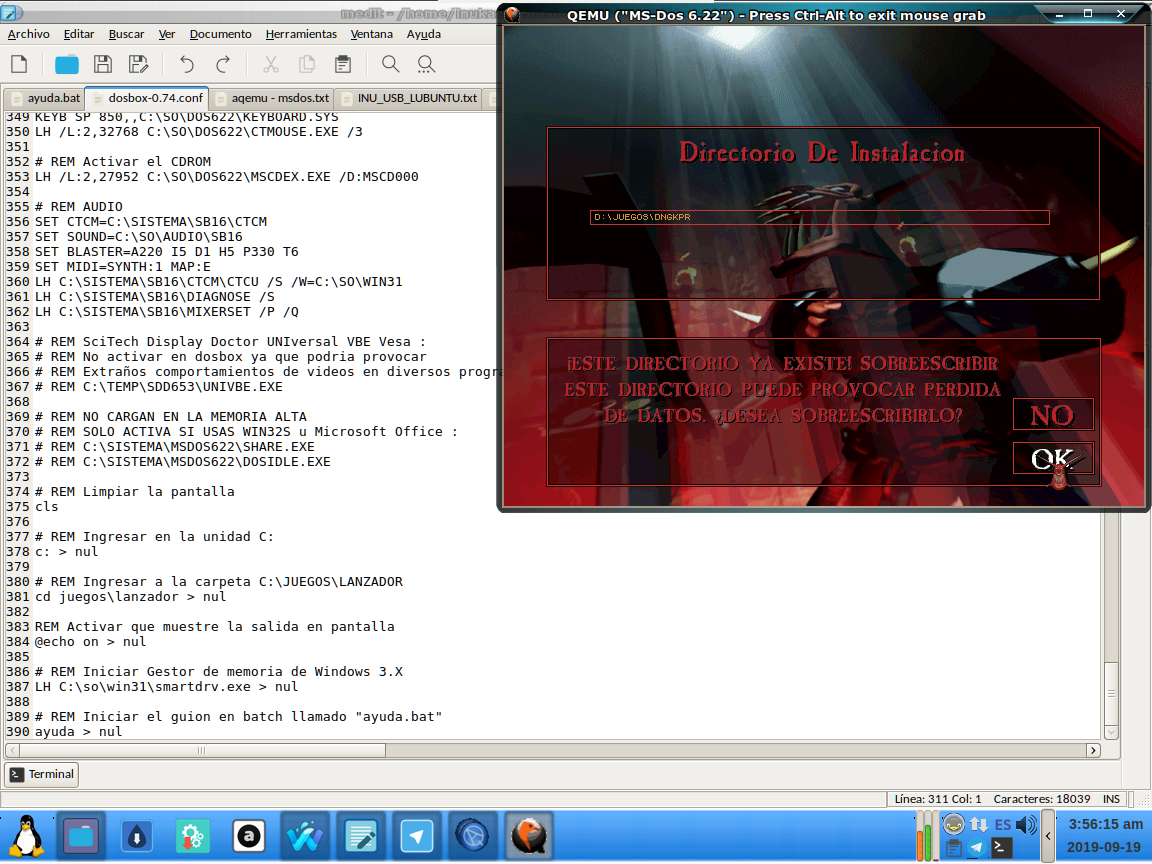Switch to the QEMU taskbar icon

coord(528,836)
